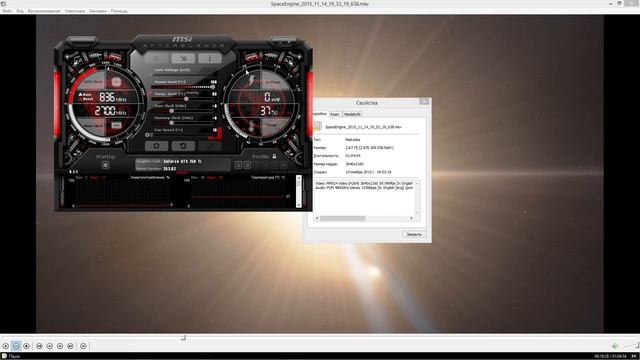The height and width of the screenshot is (360, 640).
Task: Click the horizontal scrollbar in Свойства info box
Action: click(363, 218)
